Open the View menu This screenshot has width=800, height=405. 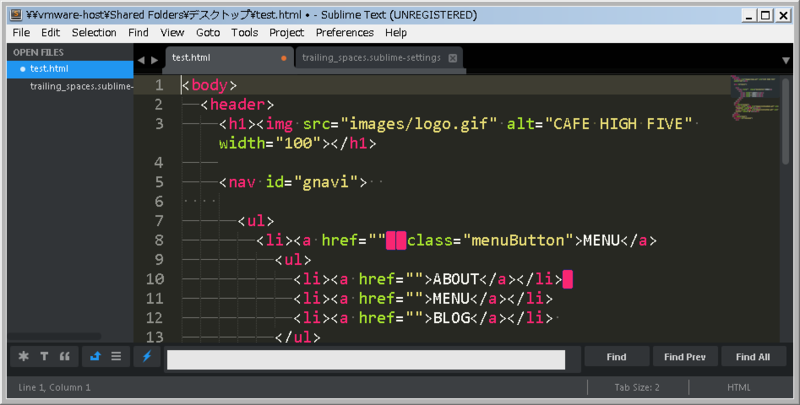click(172, 33)
